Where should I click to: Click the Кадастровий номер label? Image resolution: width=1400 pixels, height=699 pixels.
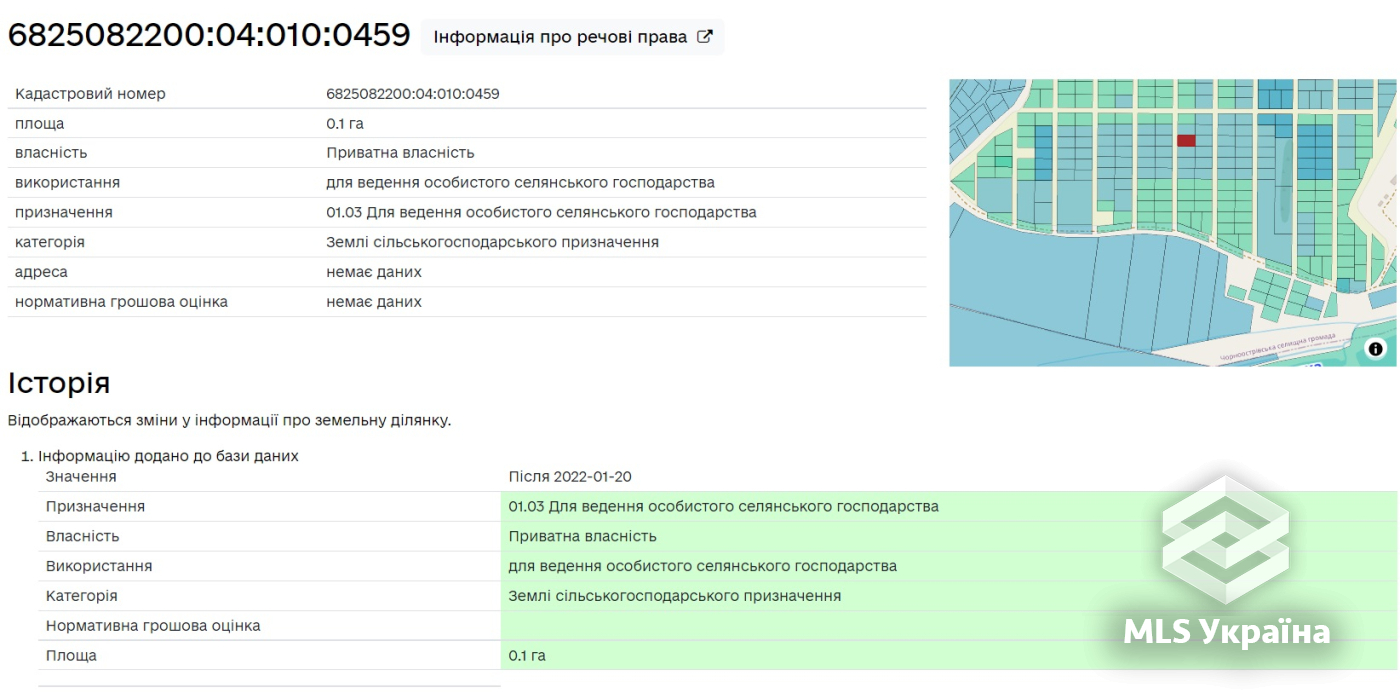pos(90,94)
